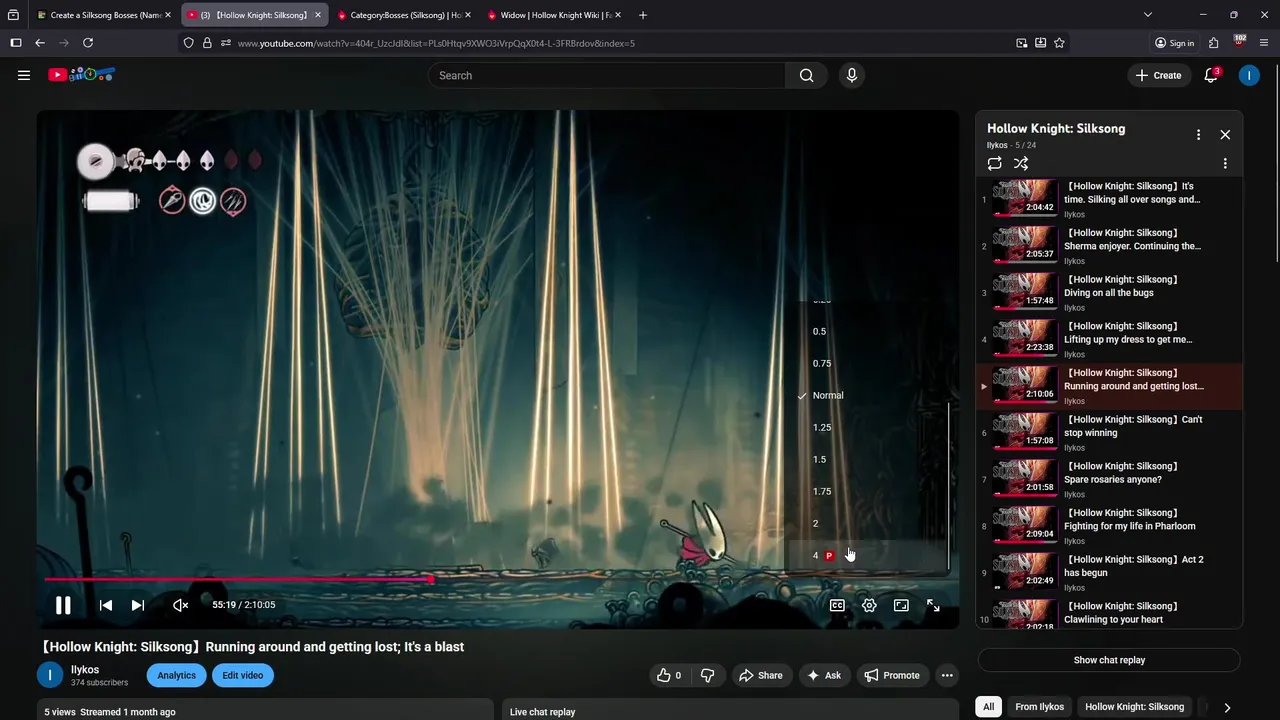Like this video
Screen dimensions: 1280x720
(669, 675)
